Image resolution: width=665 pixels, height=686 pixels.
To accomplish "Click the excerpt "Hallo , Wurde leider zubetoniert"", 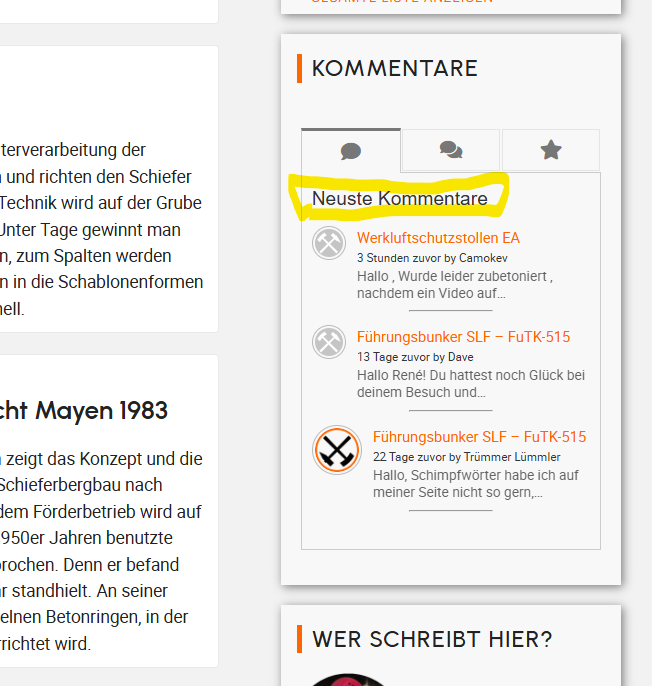I will pos(455,284).
